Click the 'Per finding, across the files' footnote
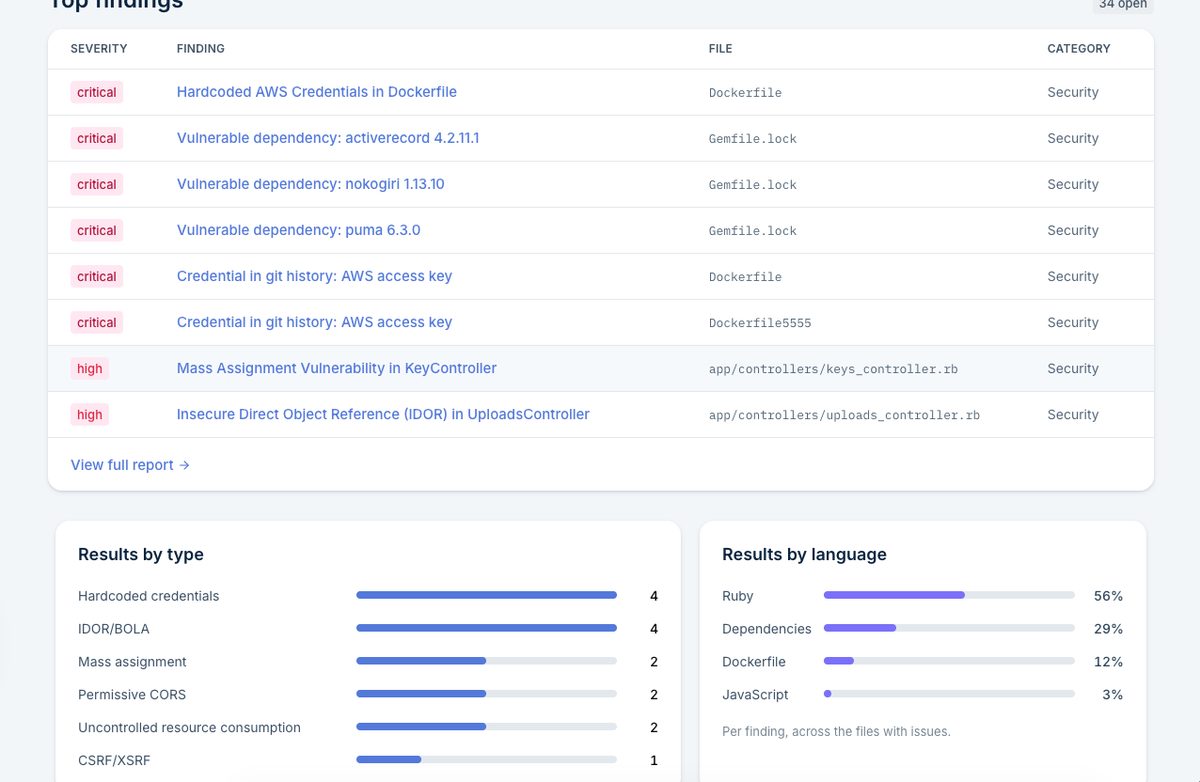This screenshot has width=1200, height=782. tap(836, 731)
